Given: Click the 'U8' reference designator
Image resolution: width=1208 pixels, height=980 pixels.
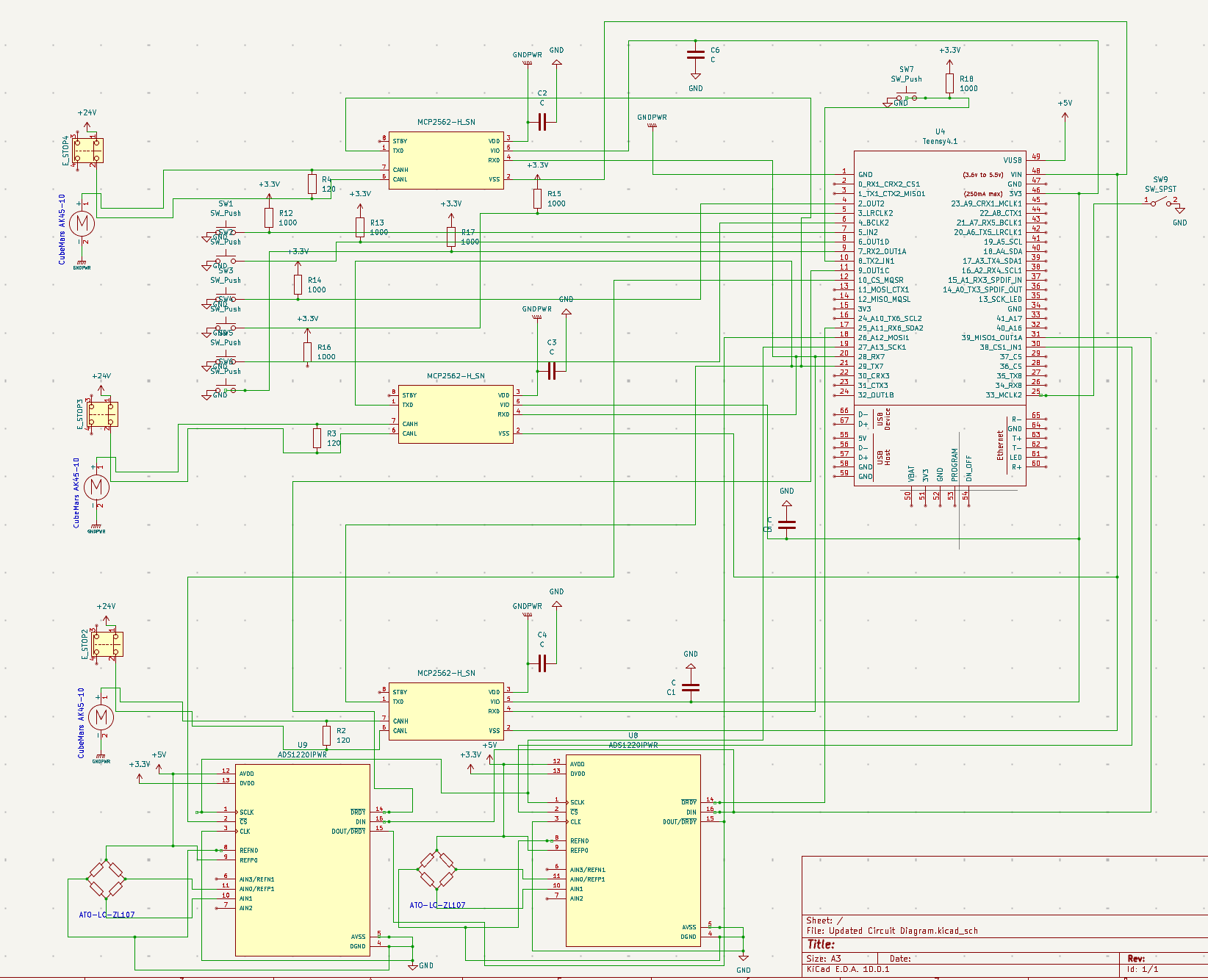Looking at the screenshot, I should [633, 735].
